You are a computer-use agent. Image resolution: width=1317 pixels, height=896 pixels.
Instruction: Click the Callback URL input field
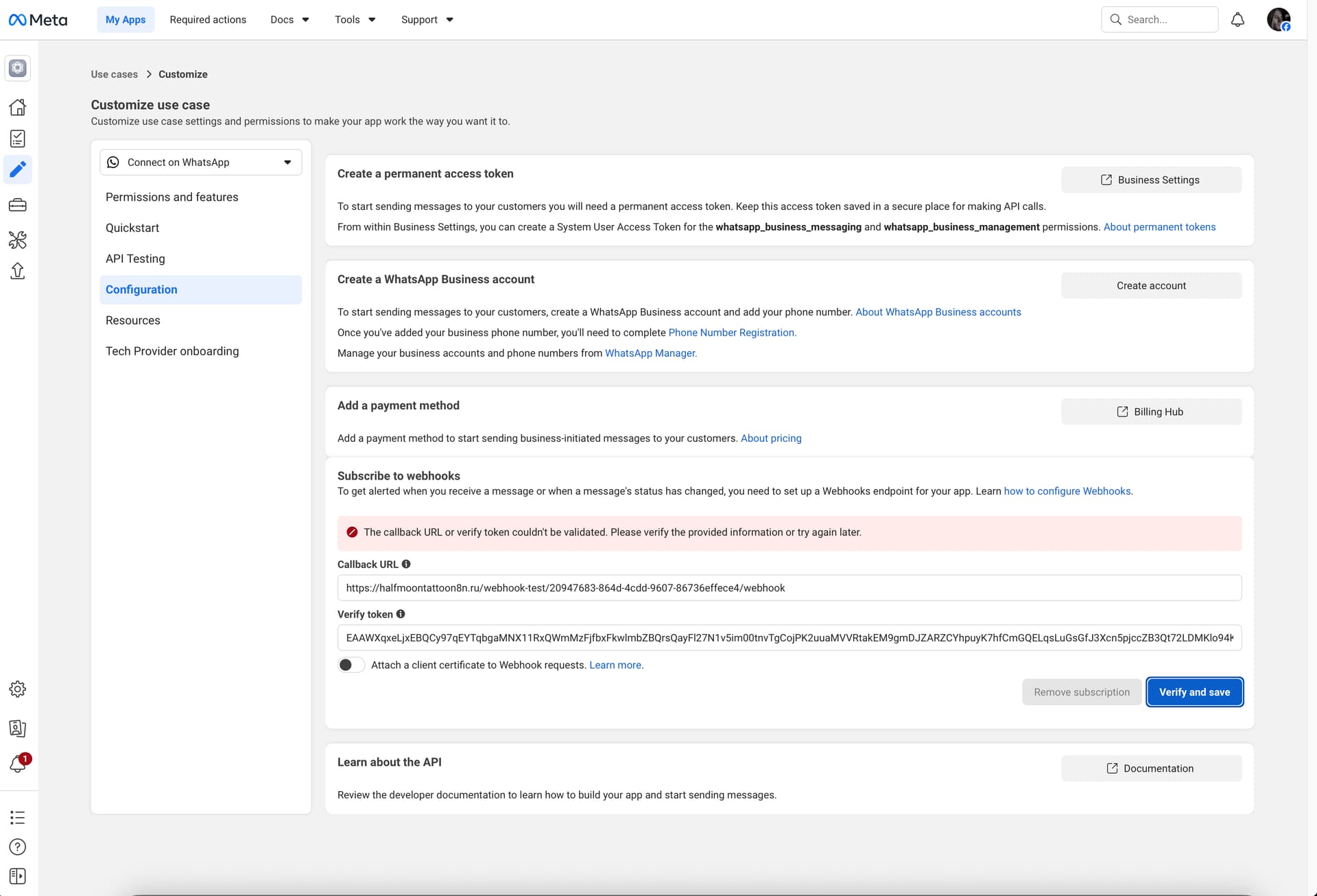pyautogui.click(x=789, y=588)
